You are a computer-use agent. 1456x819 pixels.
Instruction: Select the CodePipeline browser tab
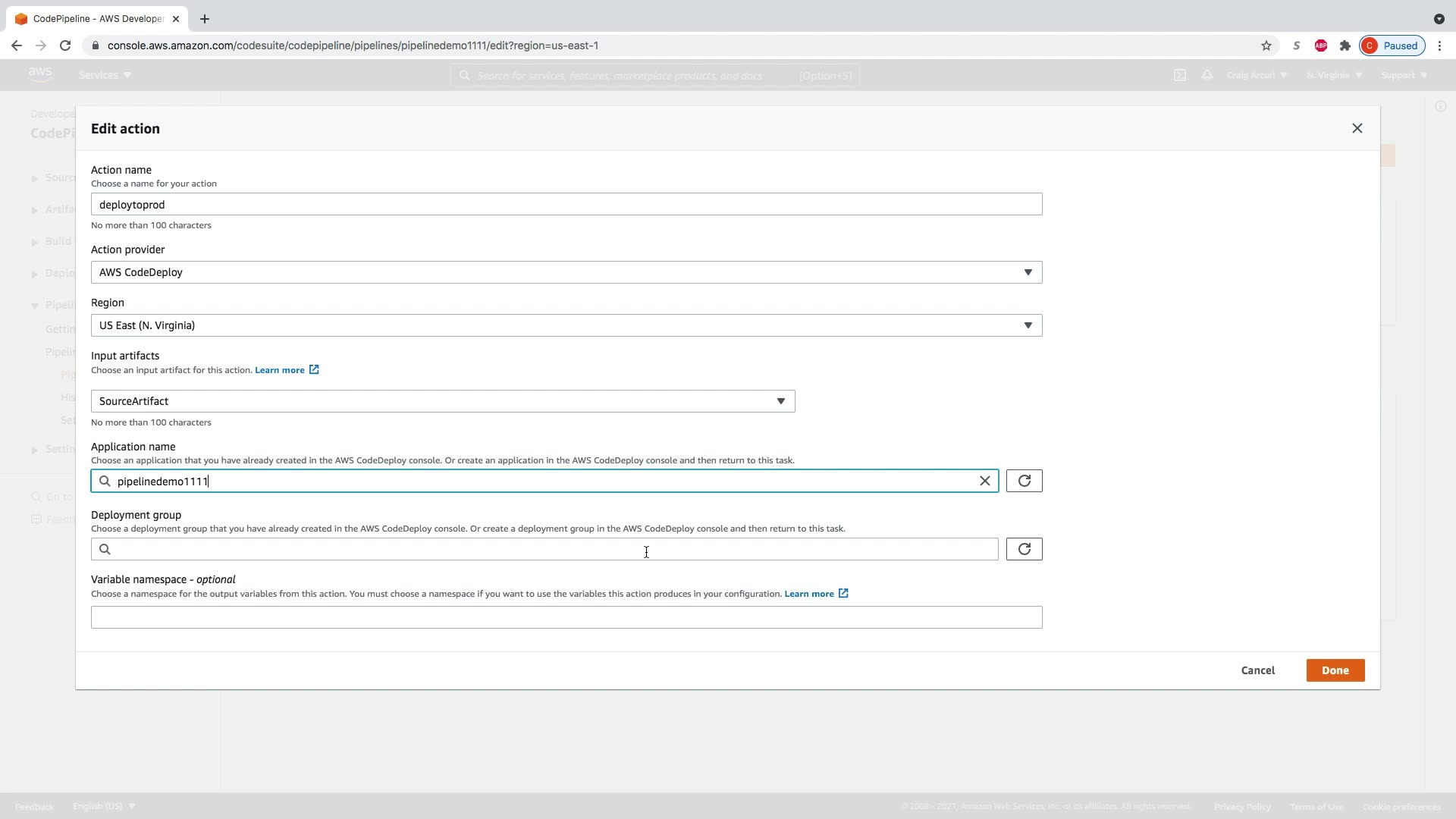(95, 19)
